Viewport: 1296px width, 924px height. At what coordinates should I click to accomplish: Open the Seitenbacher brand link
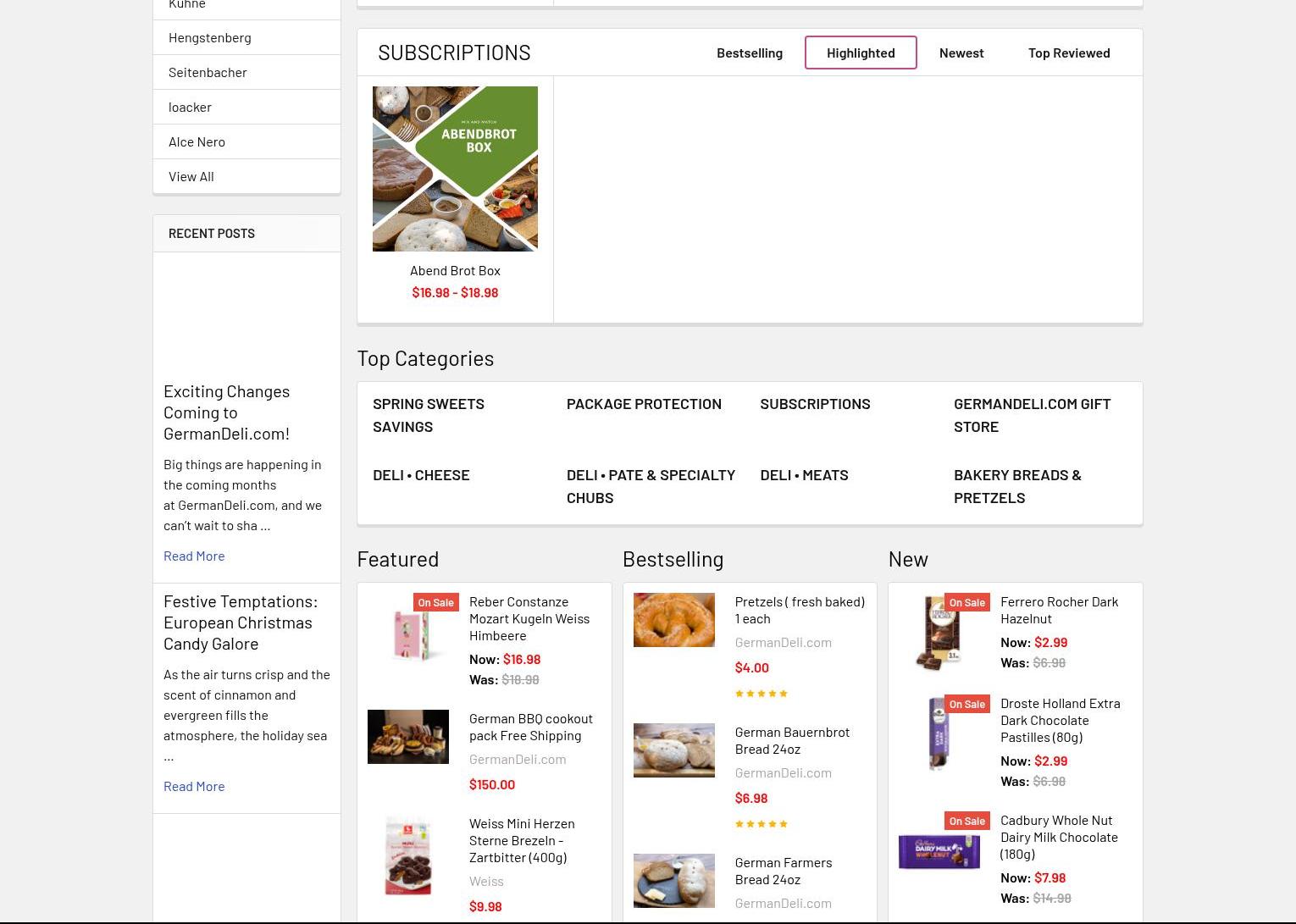tap(208, 72)
